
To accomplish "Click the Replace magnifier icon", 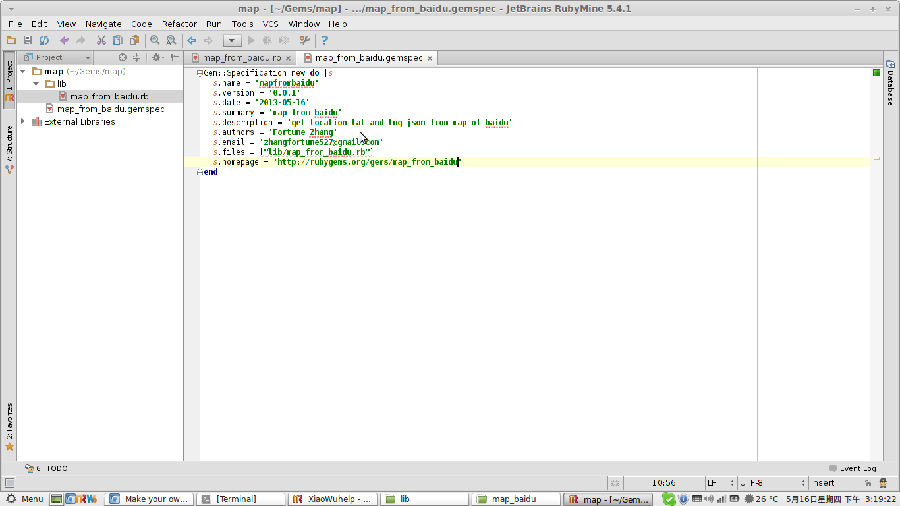I will (171, 40).
